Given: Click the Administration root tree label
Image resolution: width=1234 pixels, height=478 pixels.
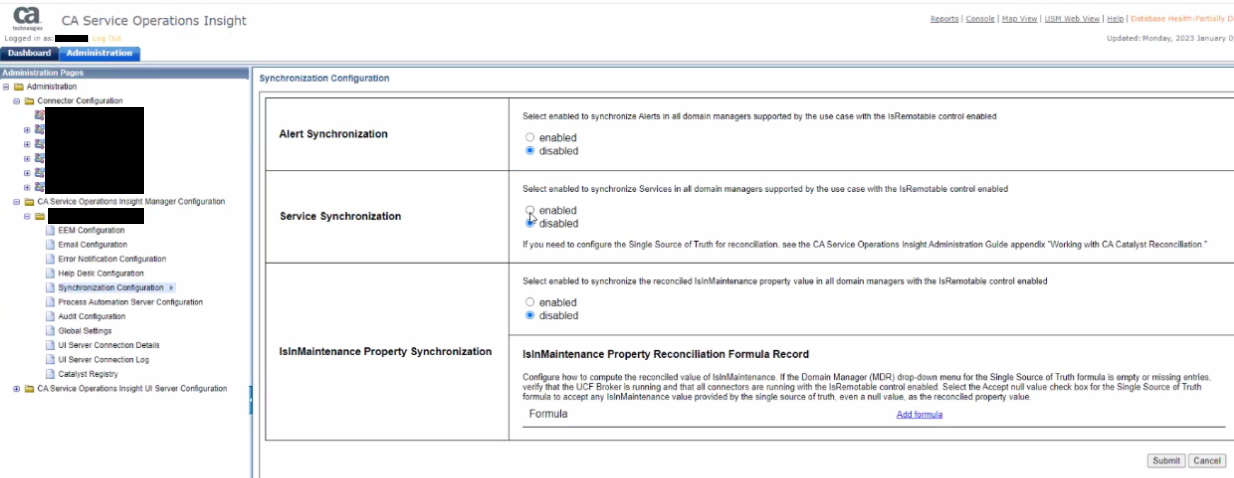Looking at the screenshot, I should tap(51, 87).
